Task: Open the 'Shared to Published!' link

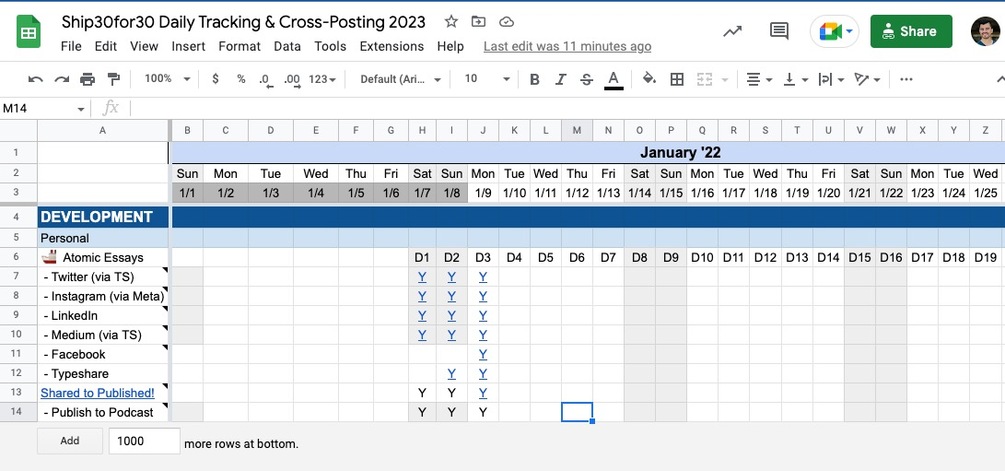Action: 97,393
